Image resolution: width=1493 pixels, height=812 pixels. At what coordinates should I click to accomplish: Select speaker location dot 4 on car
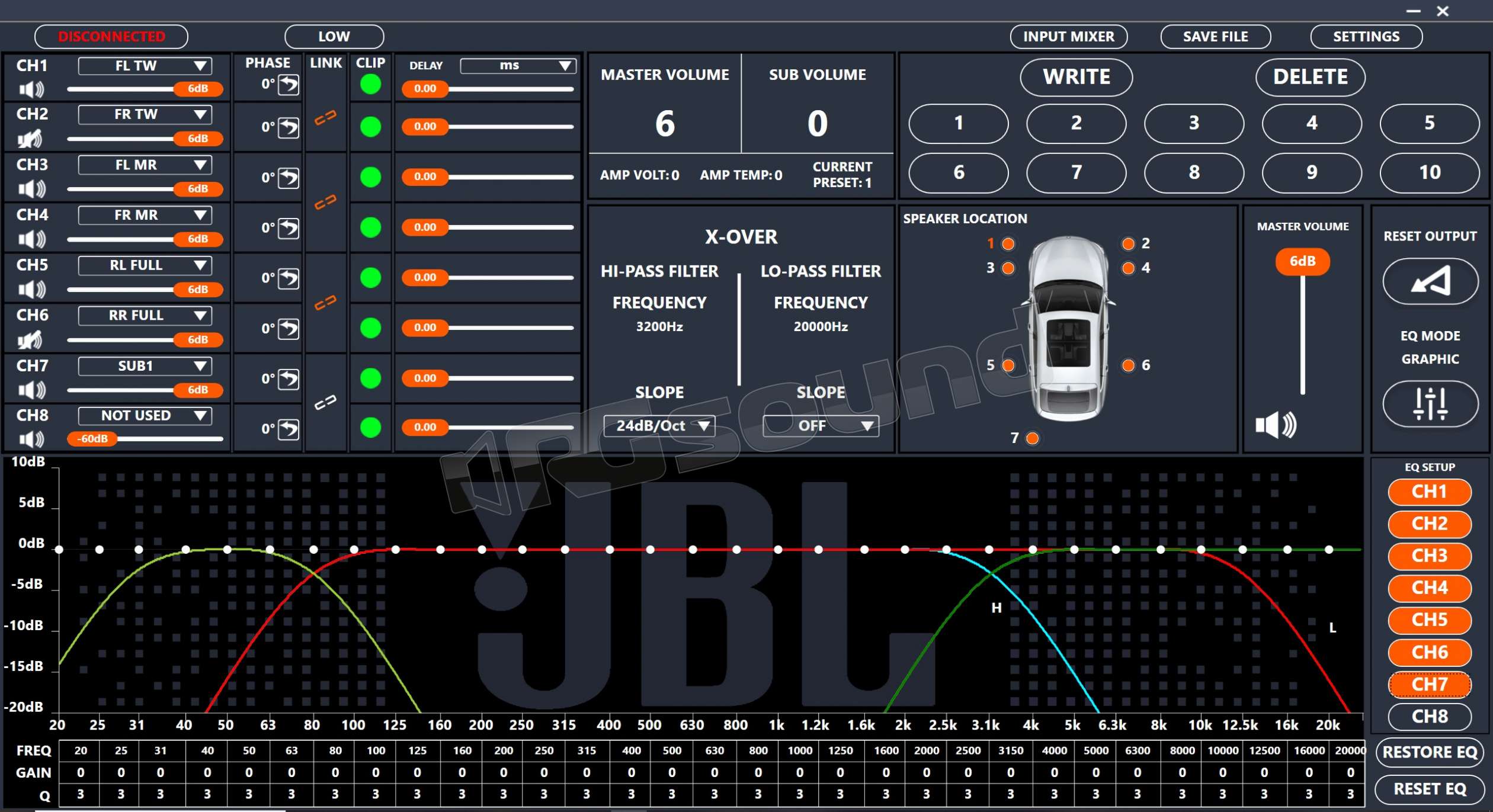pyautogui.click(x=1128, y=268)
